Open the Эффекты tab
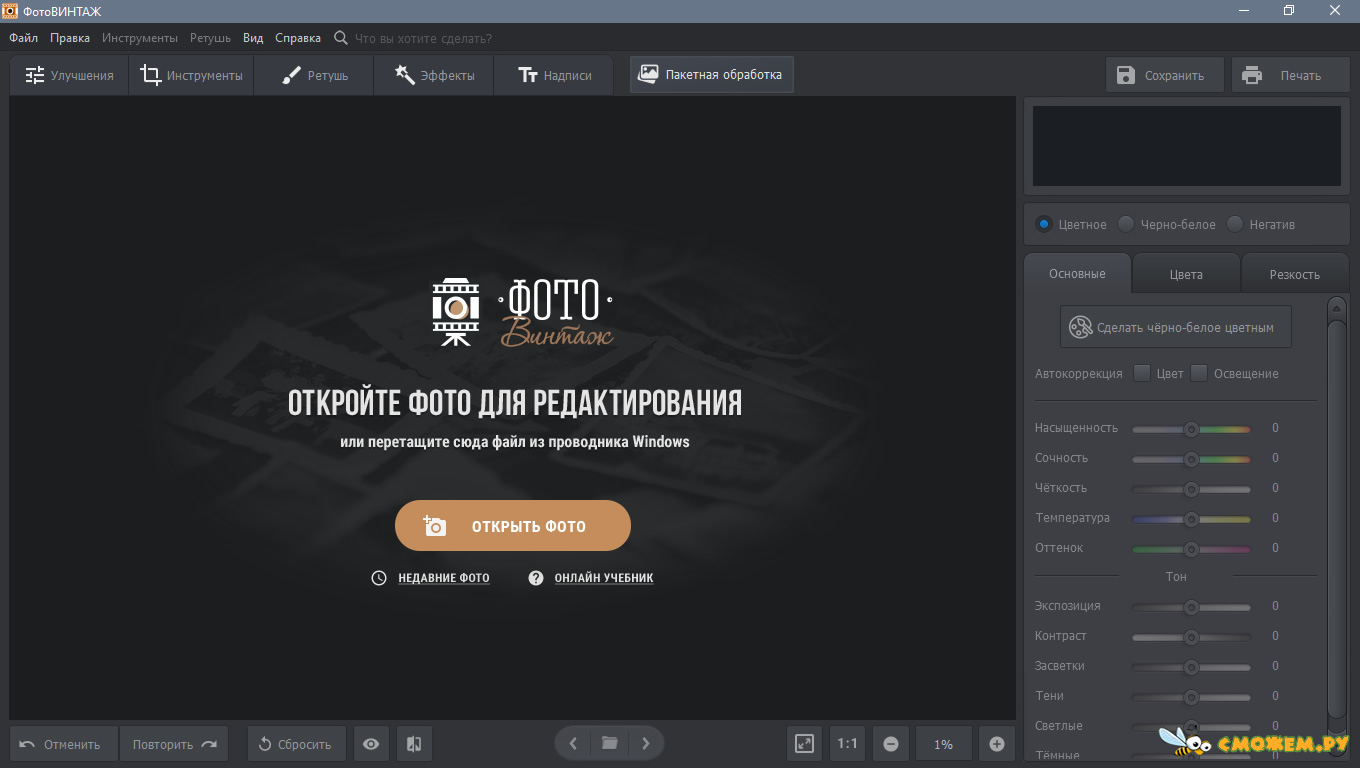 pyautogui.click(x=434, y=75)
